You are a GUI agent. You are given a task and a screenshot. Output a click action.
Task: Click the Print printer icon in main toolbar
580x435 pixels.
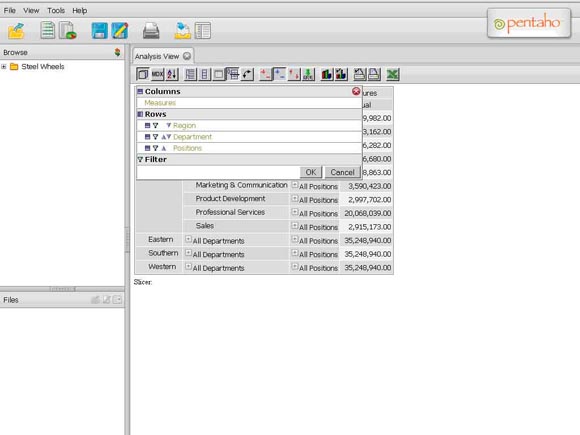pyautogui.click(x=151, y=31)
